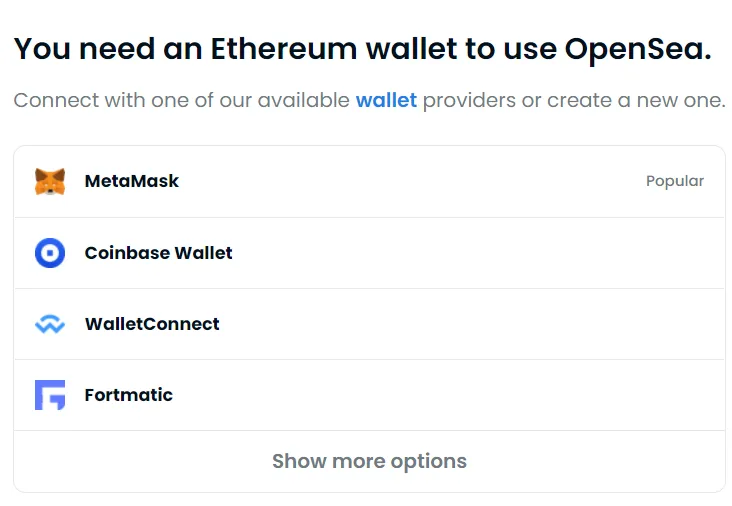The image size is (732, 506).
Task: Click the Popular badge on MetaMask row
Action: tap(675, 182)
